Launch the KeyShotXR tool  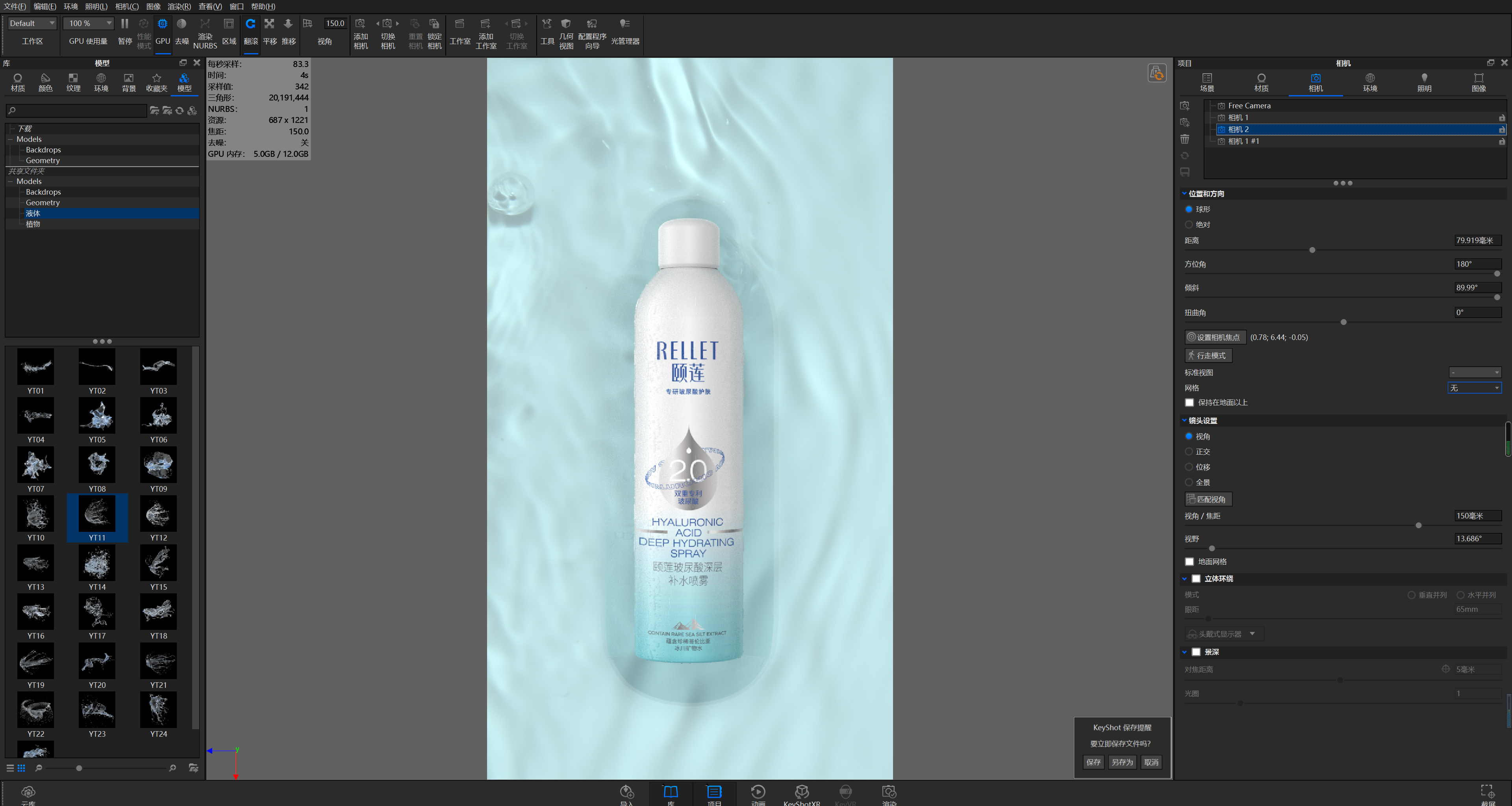(x=802, y=794)
